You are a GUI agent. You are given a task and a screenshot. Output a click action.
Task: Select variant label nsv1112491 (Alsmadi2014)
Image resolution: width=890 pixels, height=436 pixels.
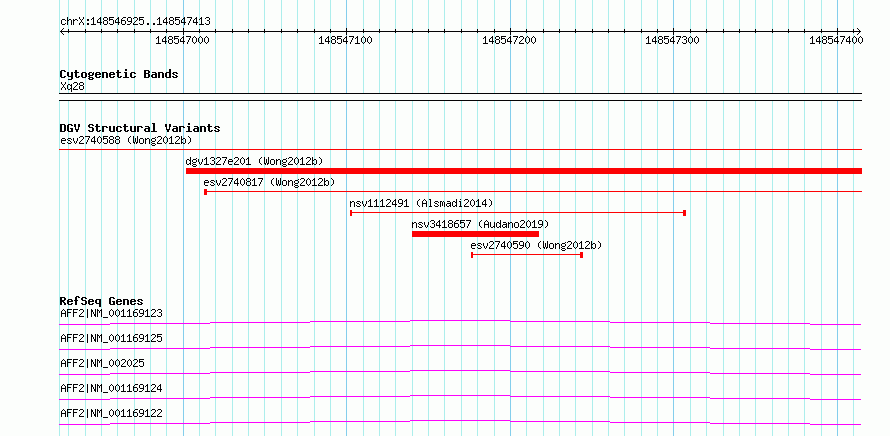pos(421,203)
